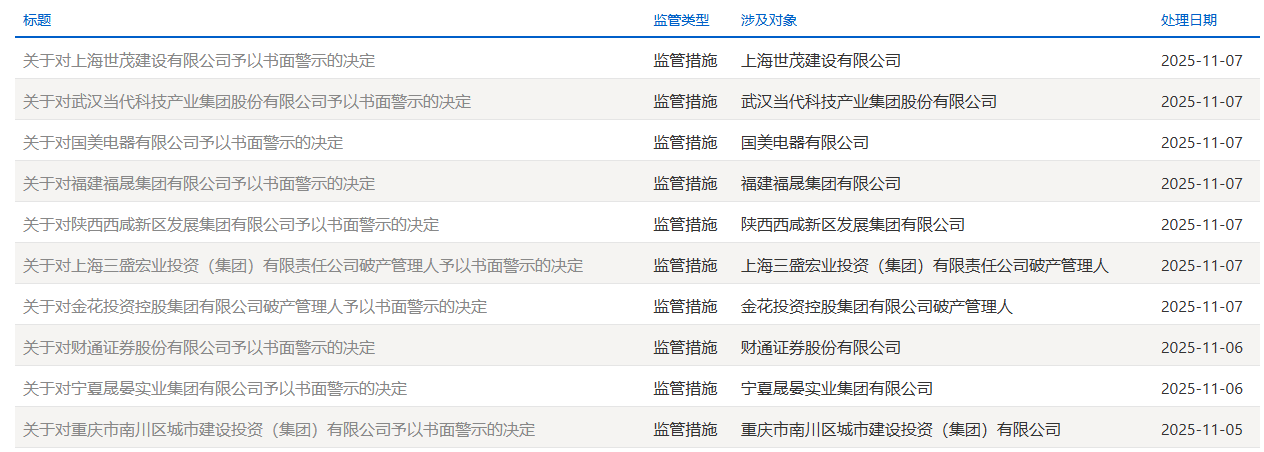The width and height of the screenshot is (1264, 452).
Task: Select 监管措施 cell in 宁夏晟晏实业 row
Action: coord(685,388)
